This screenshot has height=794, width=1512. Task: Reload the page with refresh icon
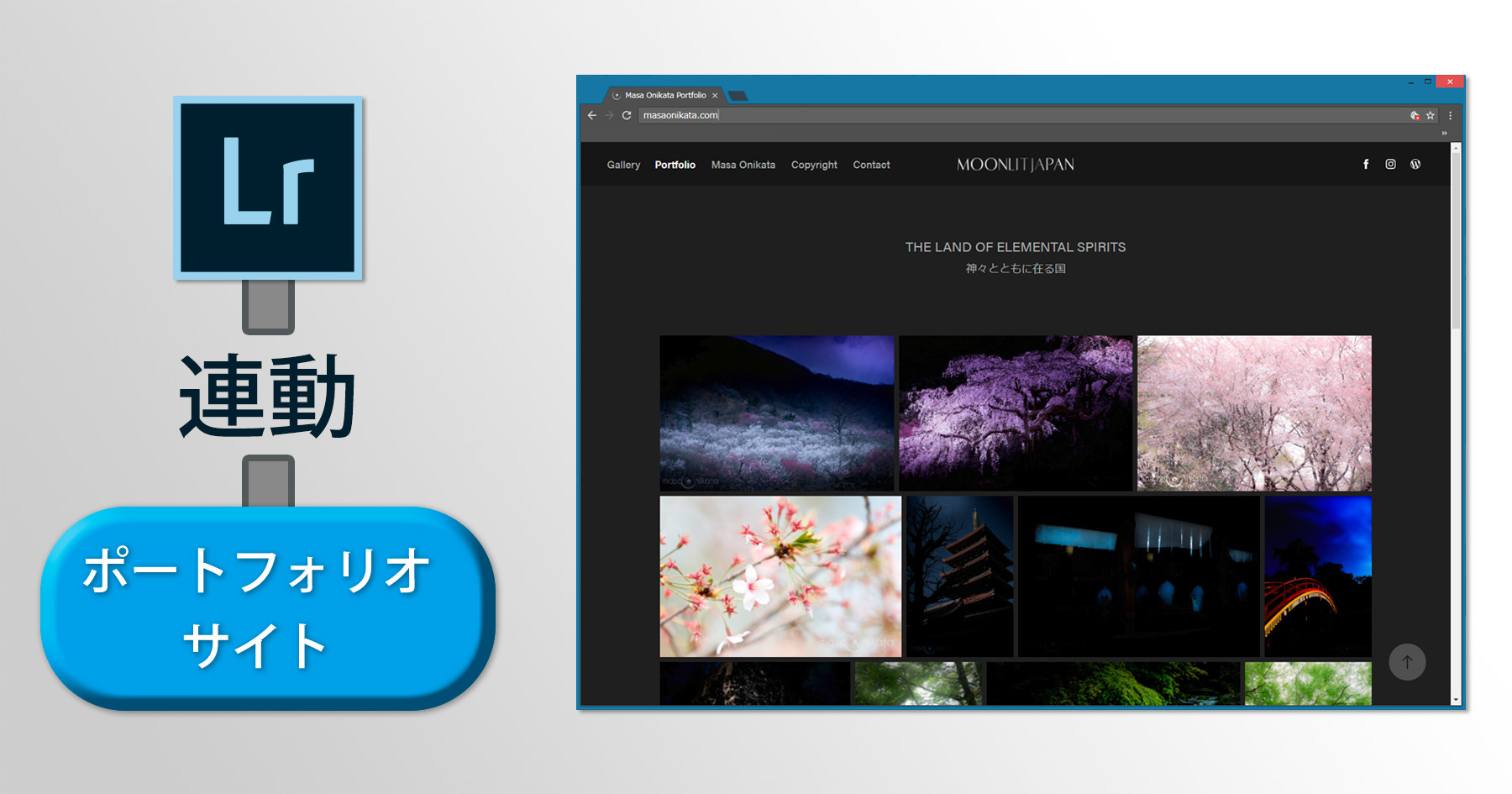(x=626, y=115)
